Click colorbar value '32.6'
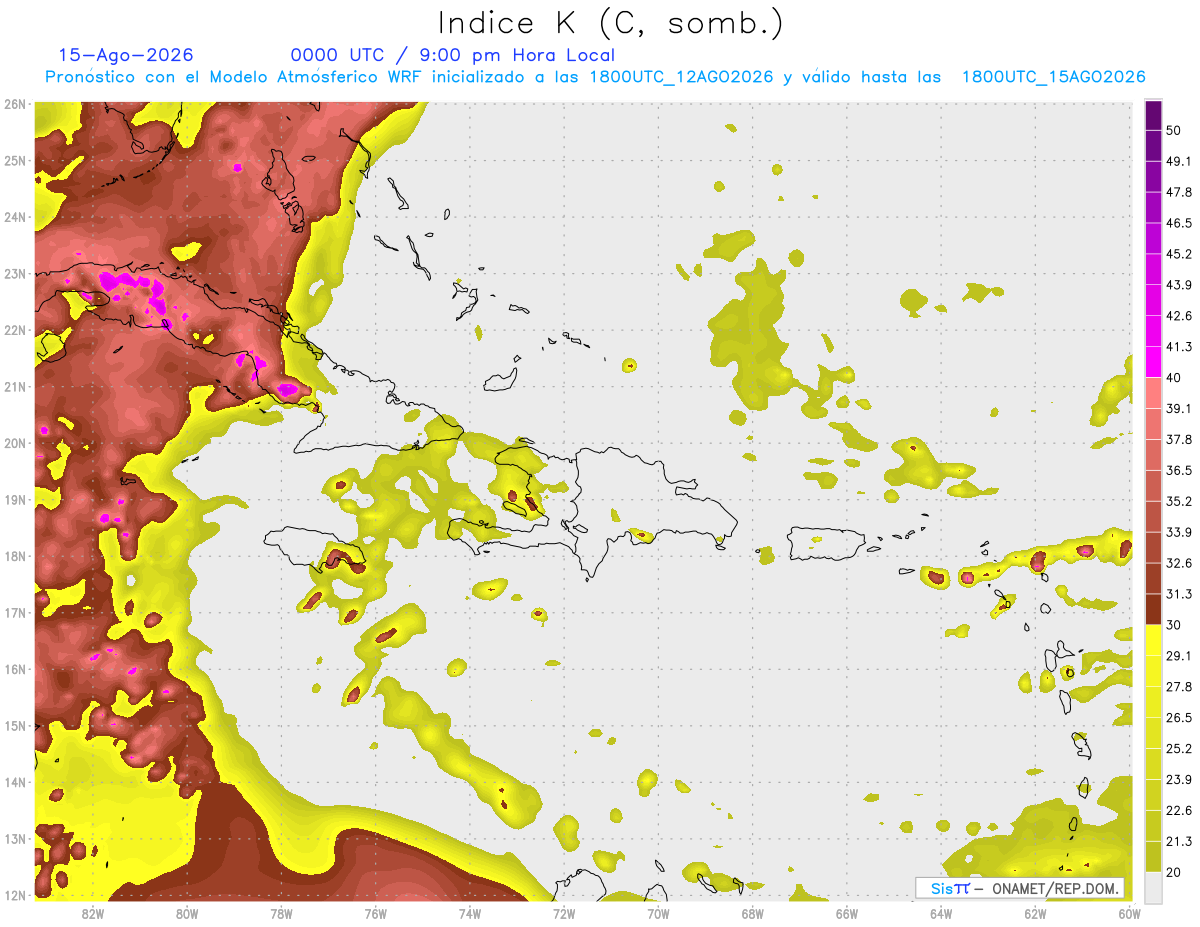This screenshot has width=1200, height=927. pos(1179,563)
